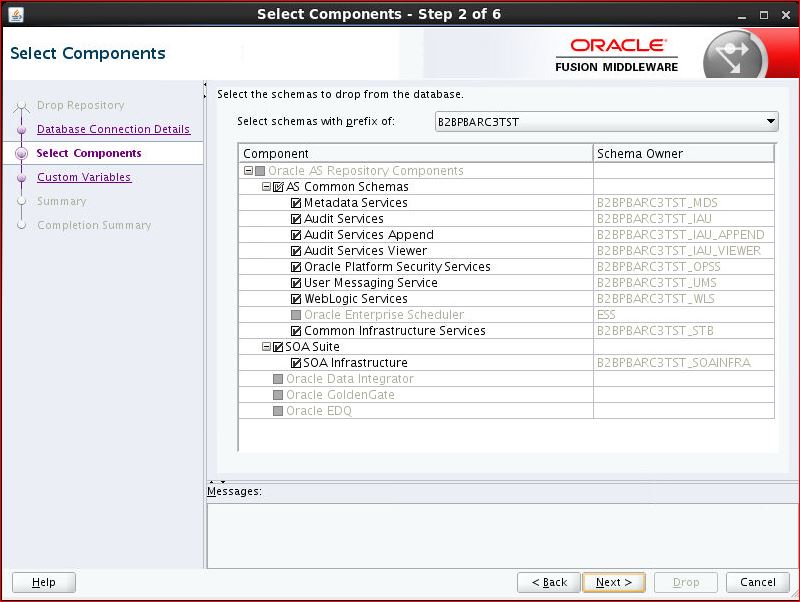Image resolution: width=800 pixels, height=602 pixels.
Task: Click the Oracle GoldenGate row label
Action: point(340,395)
